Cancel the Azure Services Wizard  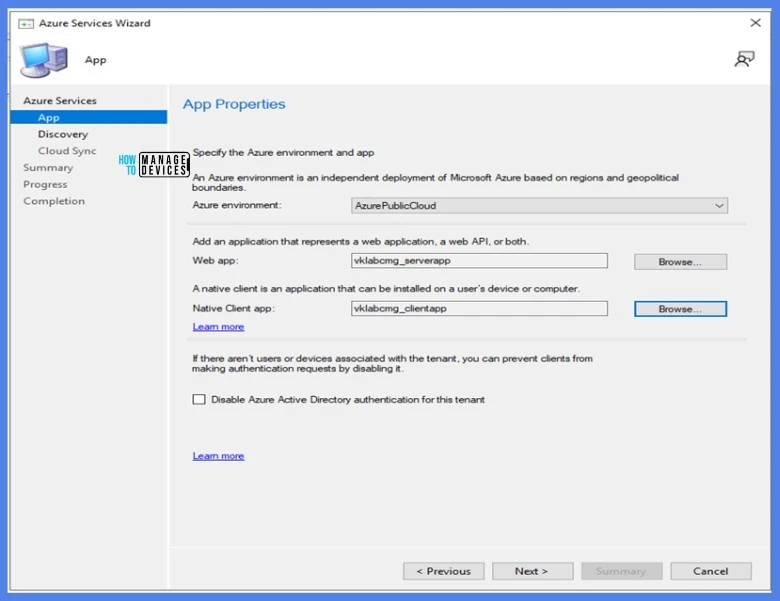(710, 571)
